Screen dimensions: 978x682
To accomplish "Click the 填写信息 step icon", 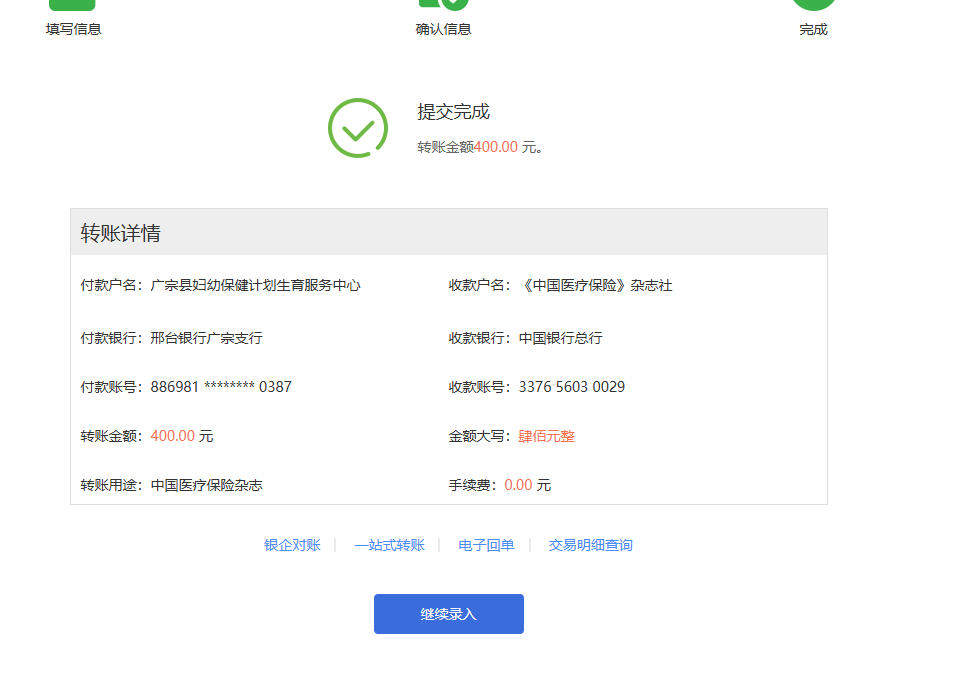I will coord(72,5).
